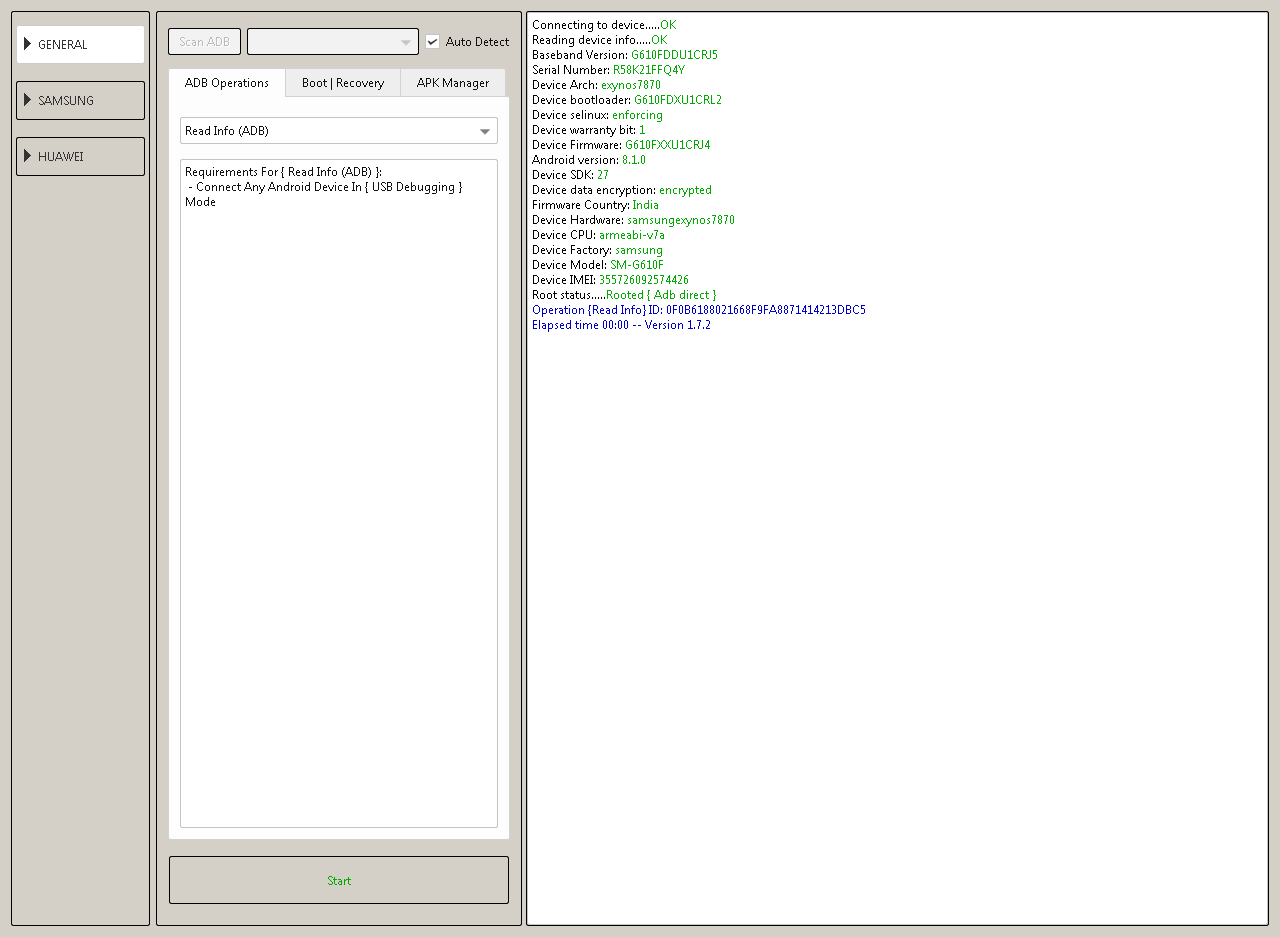Uncheck the Auto Detect checkbox
Image resolution: width=1280 pixels, height=937 pixels.
click(x=433, y=42)
